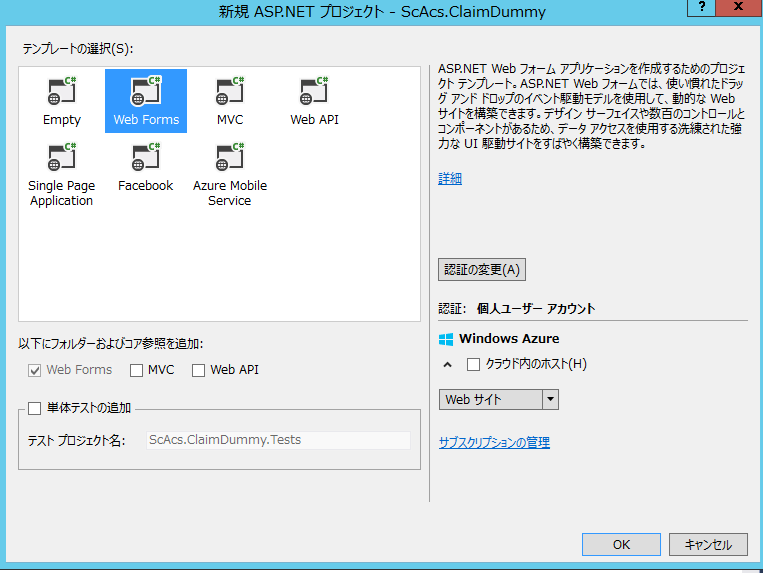Choose the Facebook template icon

pyautogui.click(x=146, y=159)
